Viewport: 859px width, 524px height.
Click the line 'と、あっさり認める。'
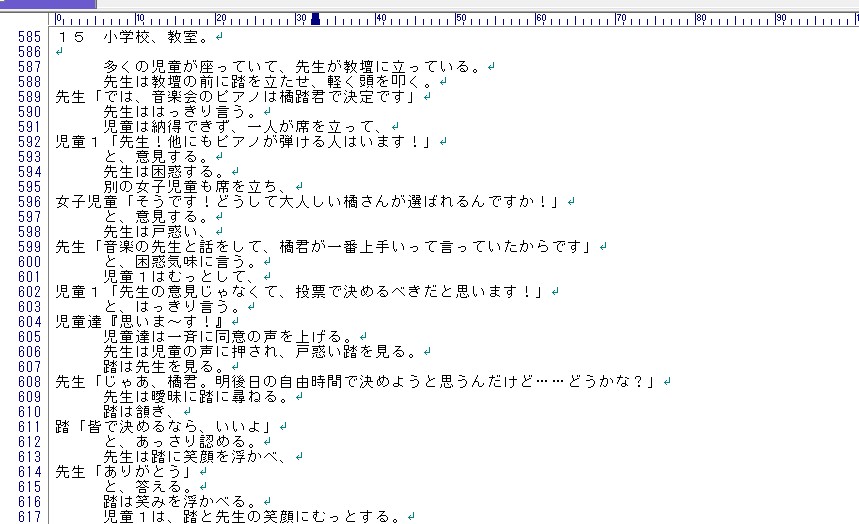[180, 442]
